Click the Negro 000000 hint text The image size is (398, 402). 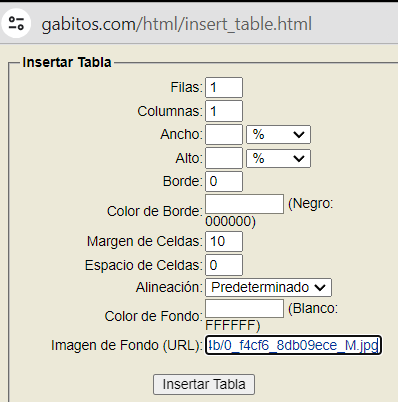269,212
